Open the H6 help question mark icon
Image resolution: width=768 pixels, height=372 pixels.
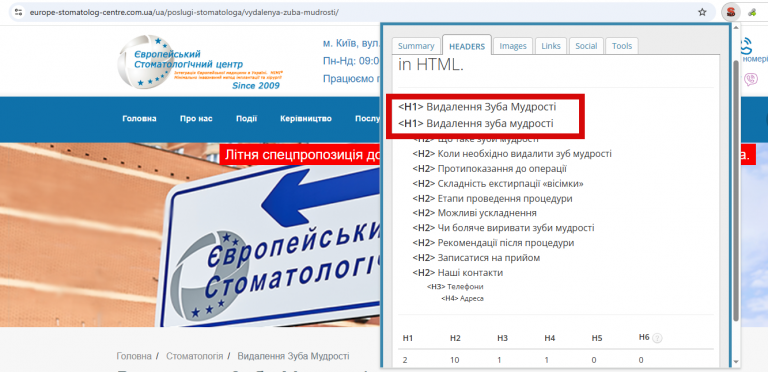[657, 338]
